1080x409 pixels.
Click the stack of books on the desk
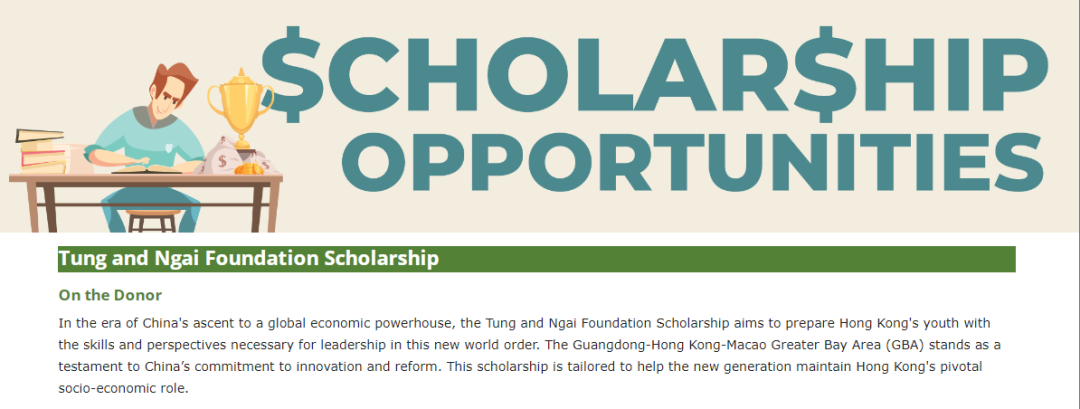(41, 151)
